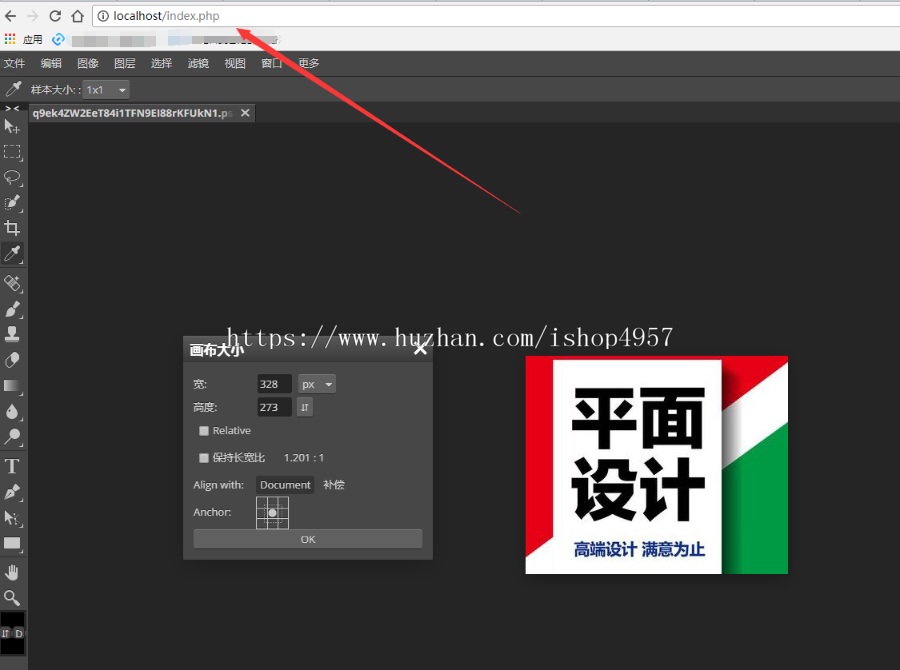This screenshot has height=670, width=900.
Task: Open the 滤镜 menu
Action: pyautogui.click(x=197, y=62)
